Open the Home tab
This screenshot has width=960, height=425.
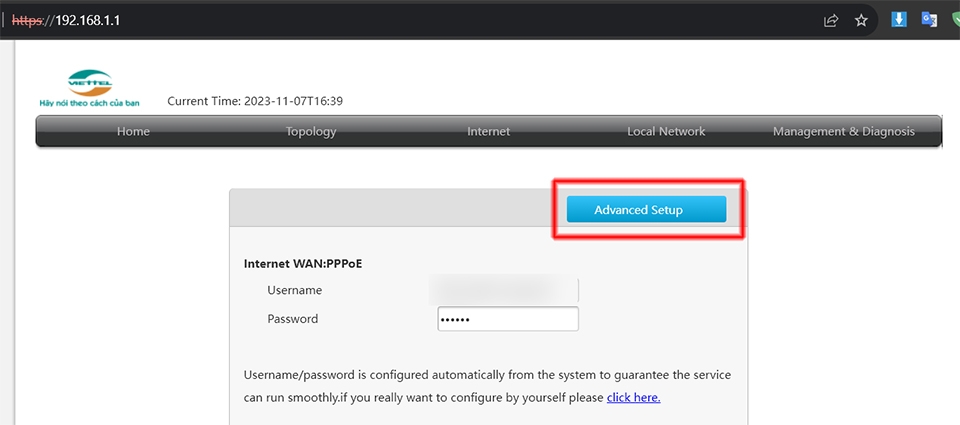point(133,131)
